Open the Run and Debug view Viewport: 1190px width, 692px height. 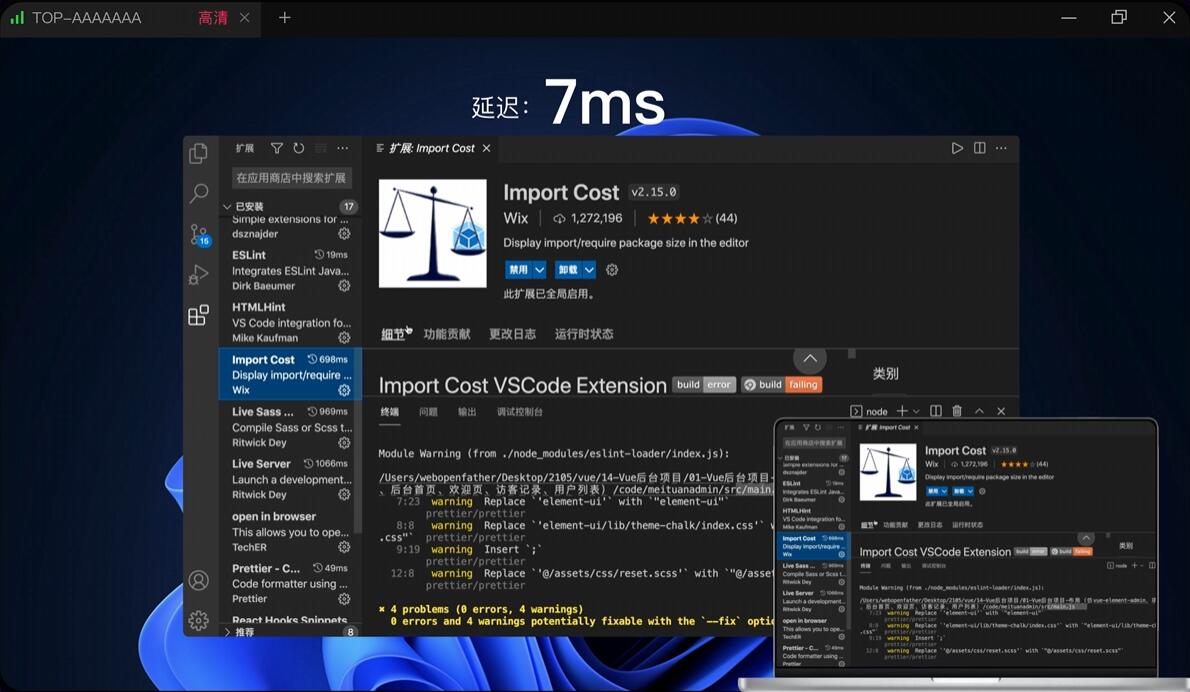[x=198, y=274]
